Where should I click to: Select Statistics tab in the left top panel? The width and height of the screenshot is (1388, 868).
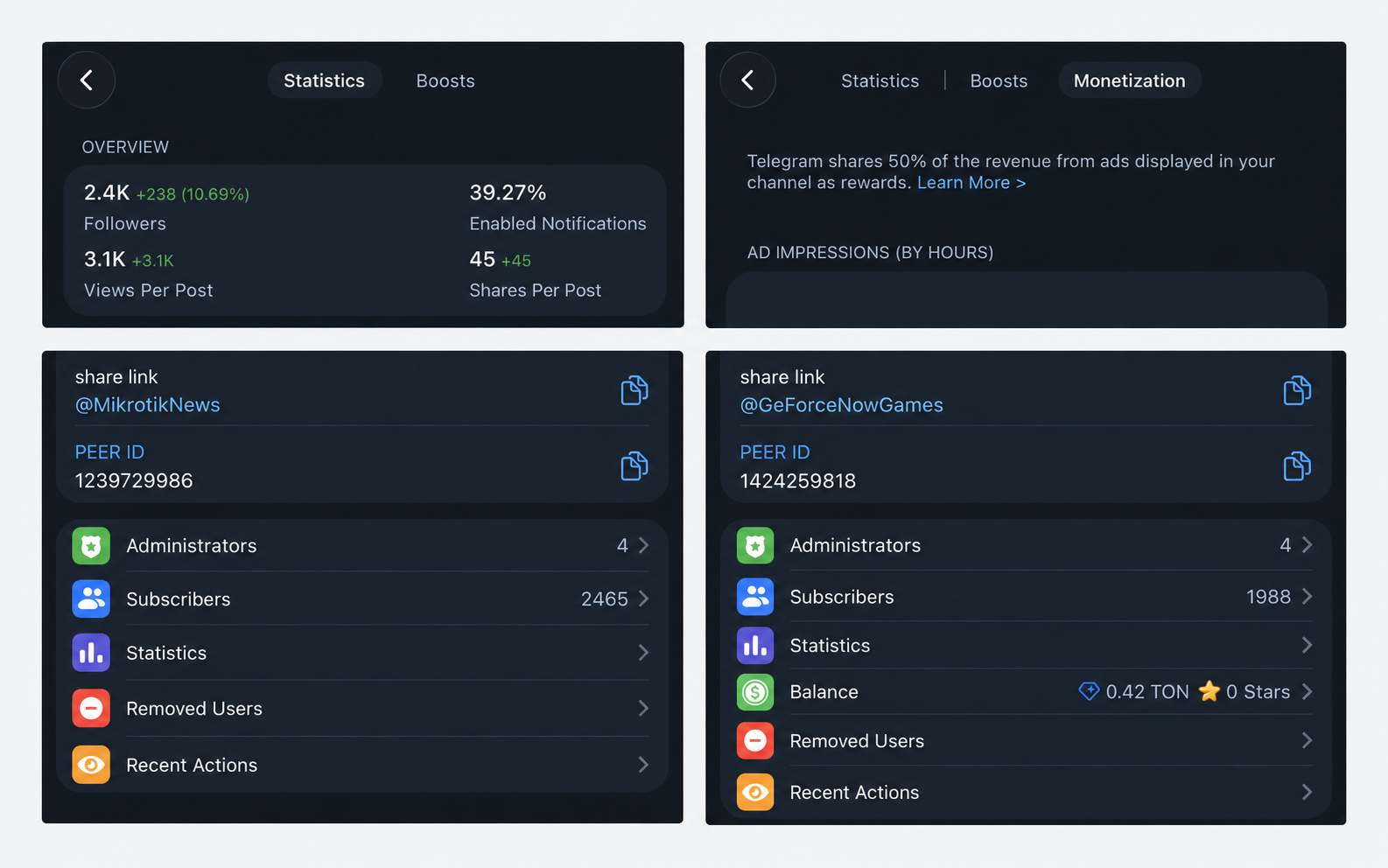(325, 80)
